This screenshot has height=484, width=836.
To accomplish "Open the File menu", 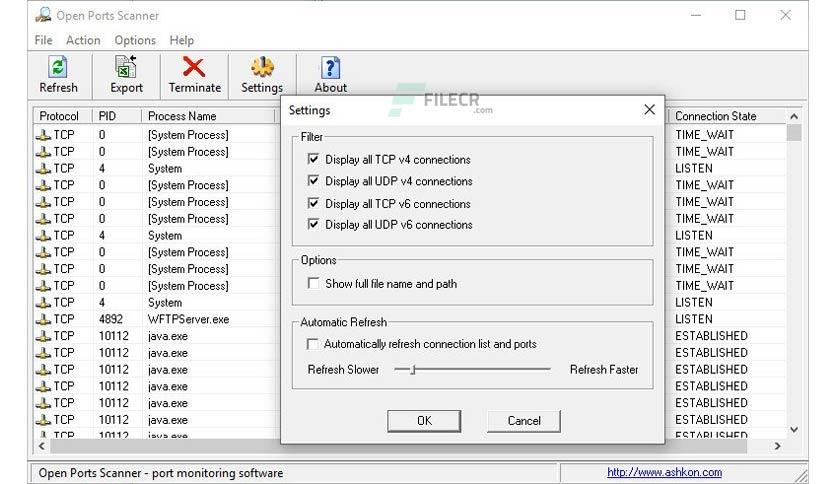I will pos(43,40).
